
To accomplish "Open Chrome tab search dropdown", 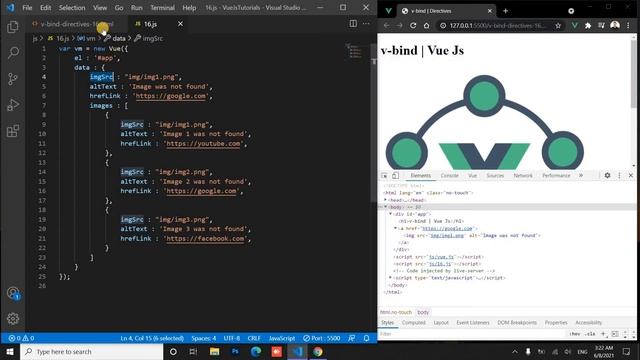I will click(571, 11).
